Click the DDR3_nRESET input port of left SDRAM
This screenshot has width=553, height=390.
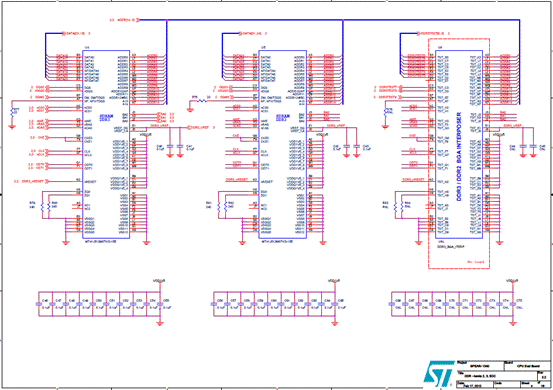(x=31, y=181)
